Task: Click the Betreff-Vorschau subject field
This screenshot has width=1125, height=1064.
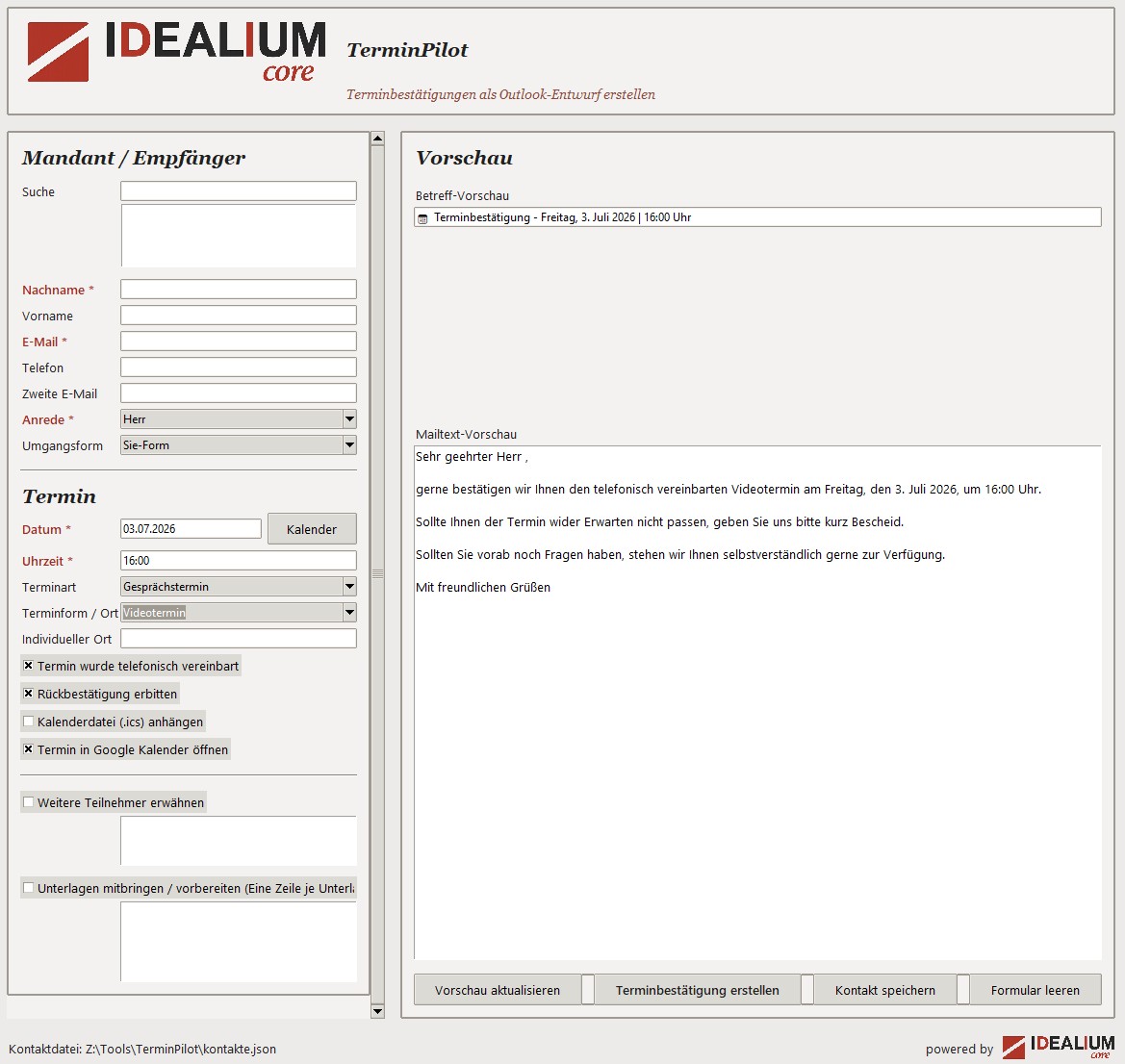Action: tap(757, 217)
